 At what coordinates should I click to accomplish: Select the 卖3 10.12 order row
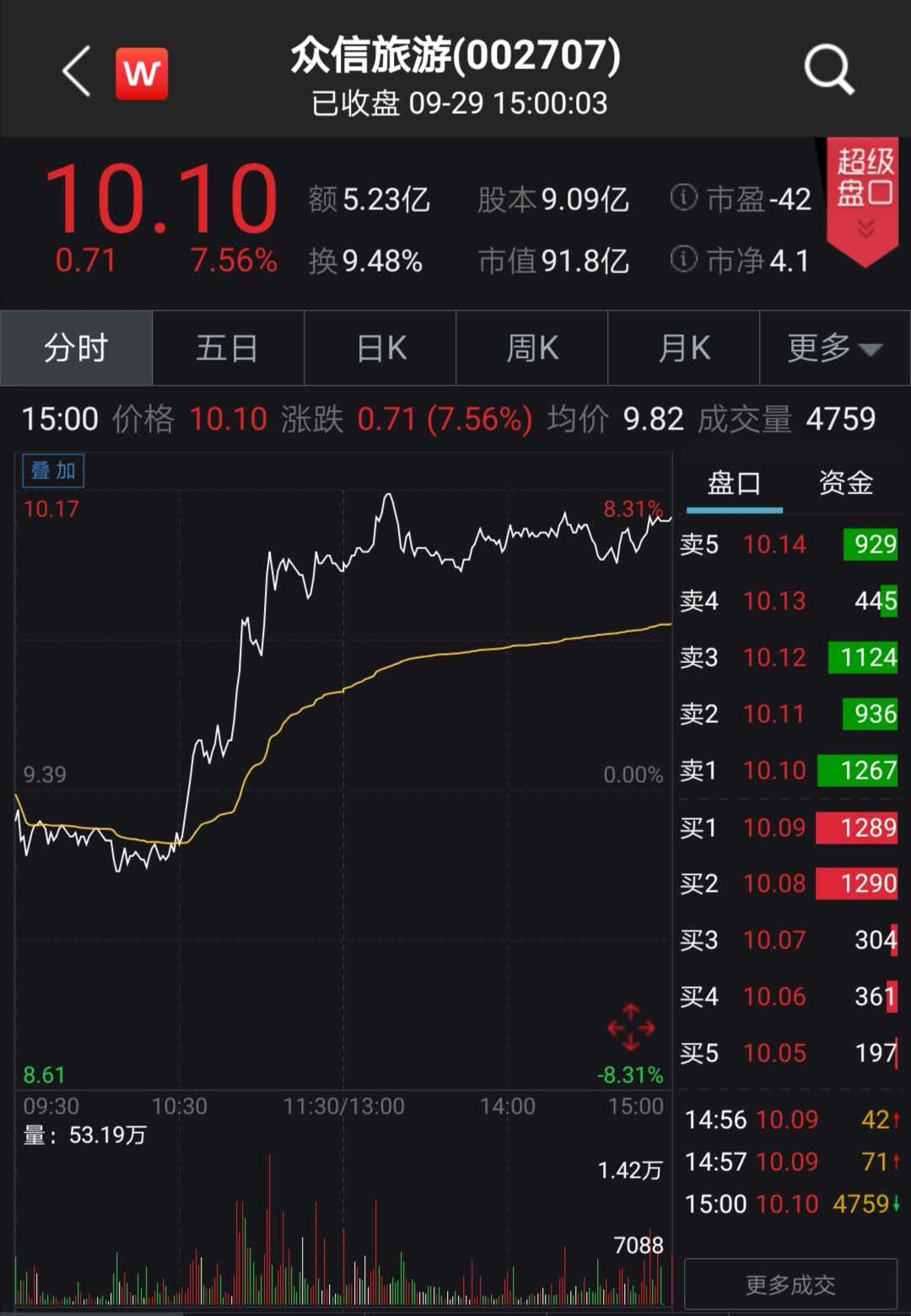[x=789, y=657]
